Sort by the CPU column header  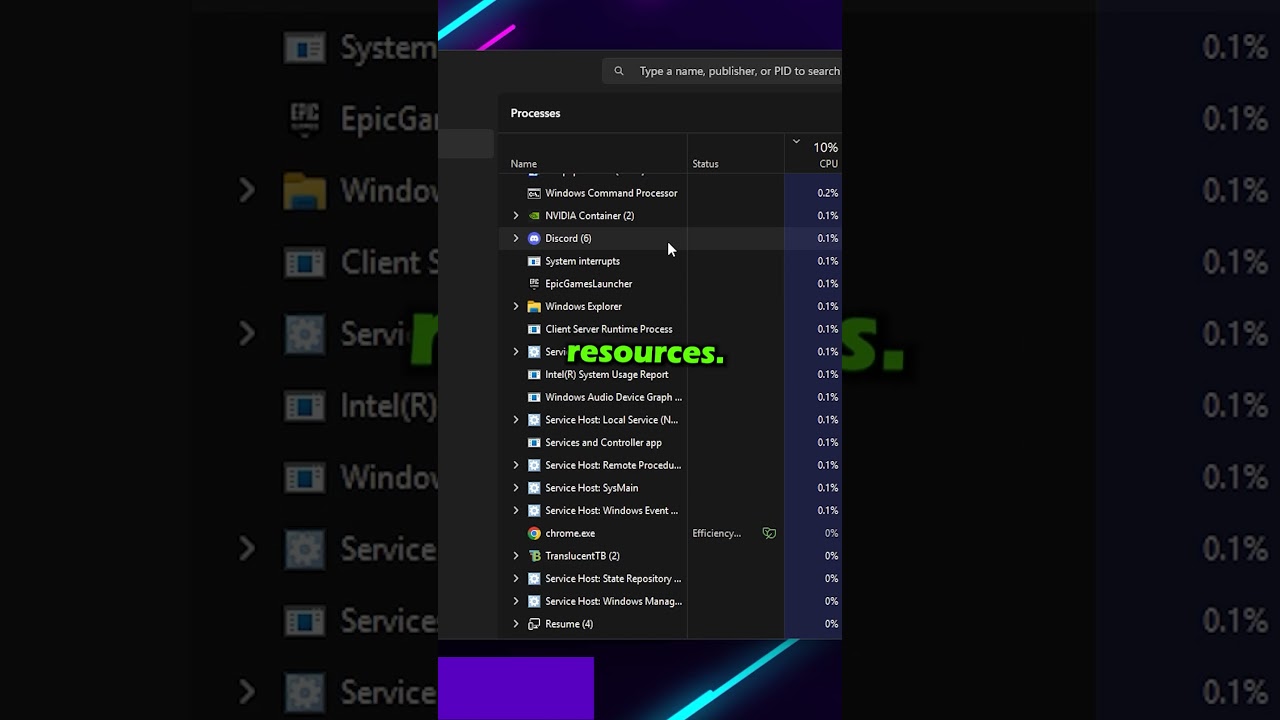coord(828,164)
